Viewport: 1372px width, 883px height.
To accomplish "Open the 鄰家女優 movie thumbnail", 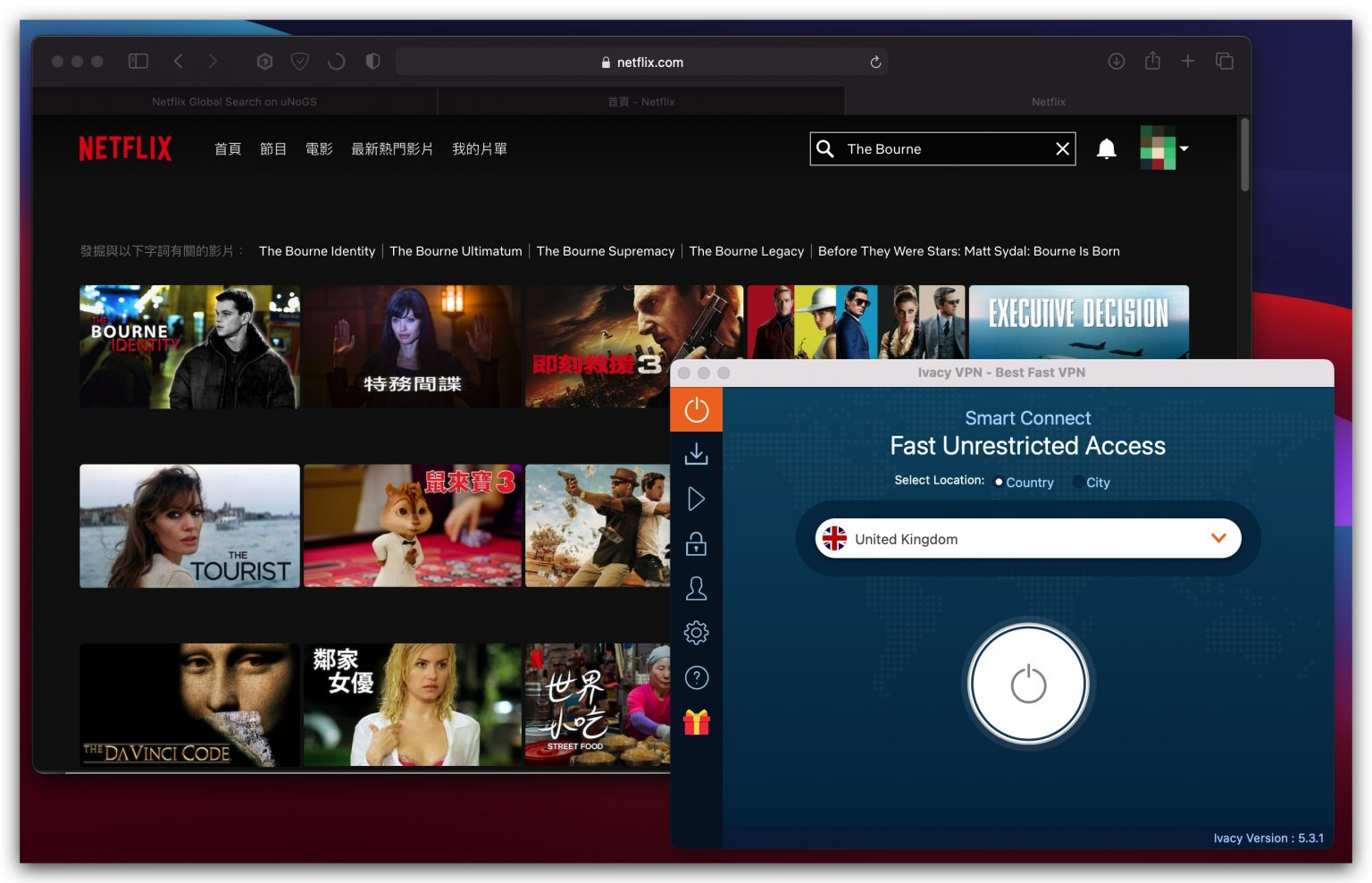I will (413, 704).
